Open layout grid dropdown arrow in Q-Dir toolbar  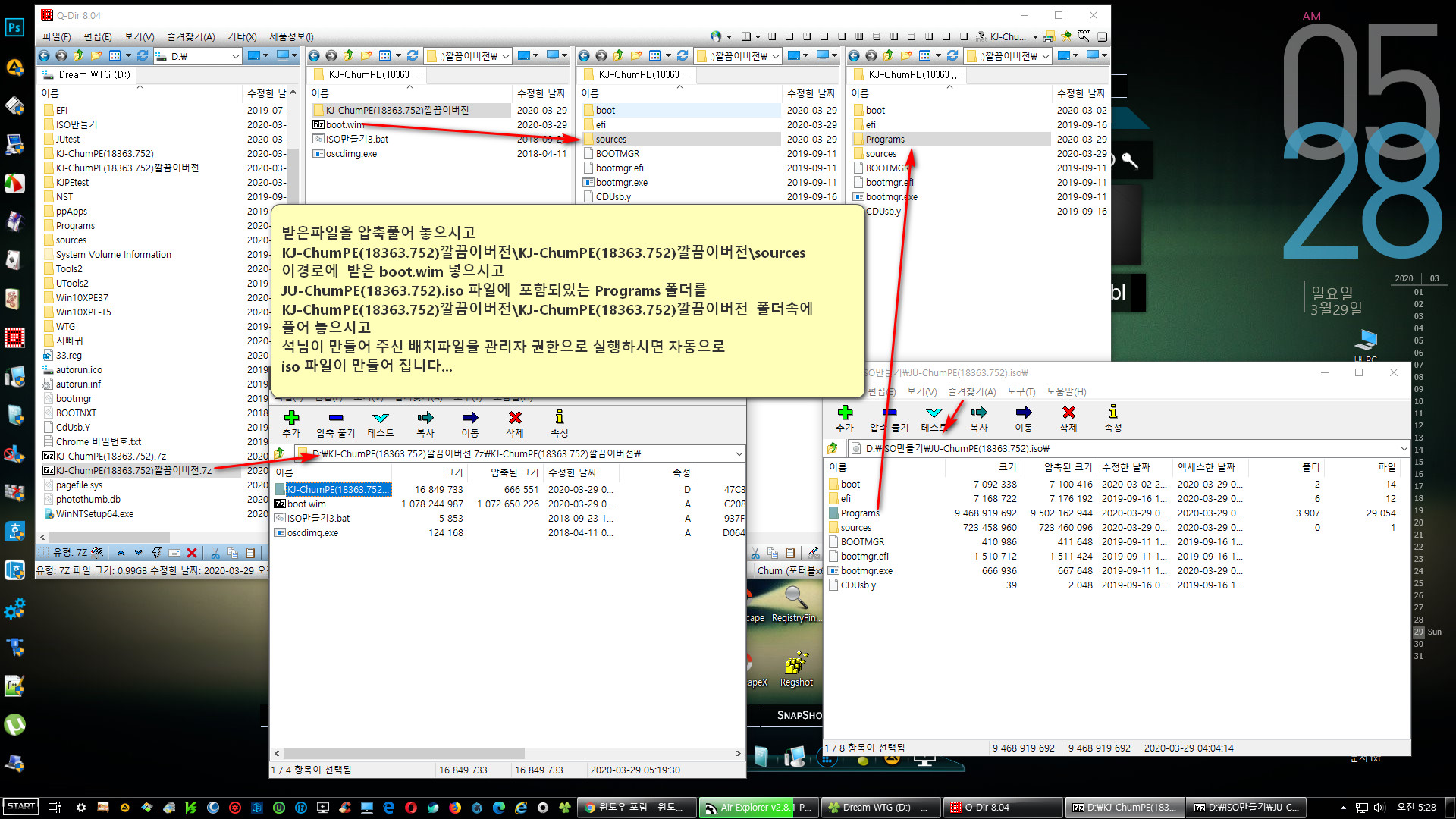[758, 36]
